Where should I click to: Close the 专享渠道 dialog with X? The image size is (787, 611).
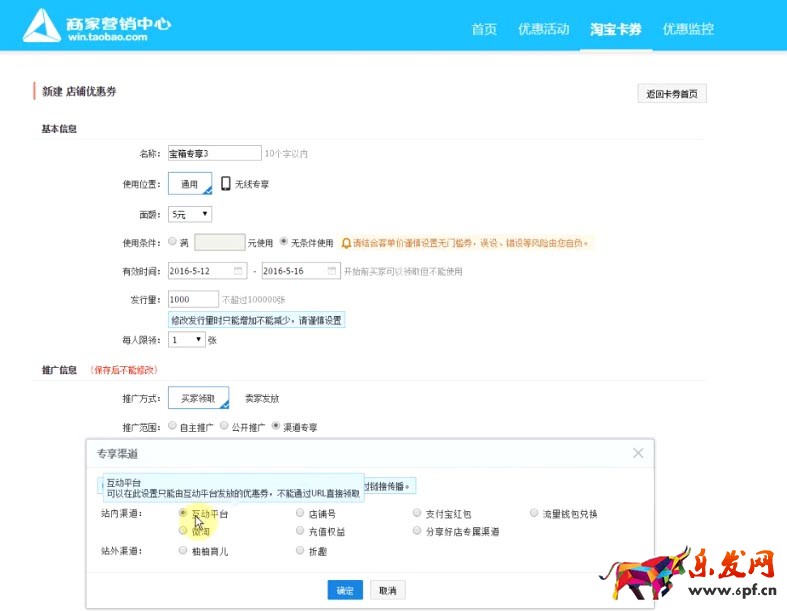point(638,454)
